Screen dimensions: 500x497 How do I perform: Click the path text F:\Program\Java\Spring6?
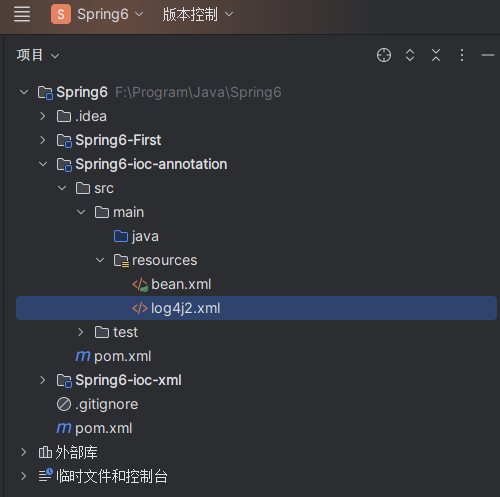[x=198, y=92]
